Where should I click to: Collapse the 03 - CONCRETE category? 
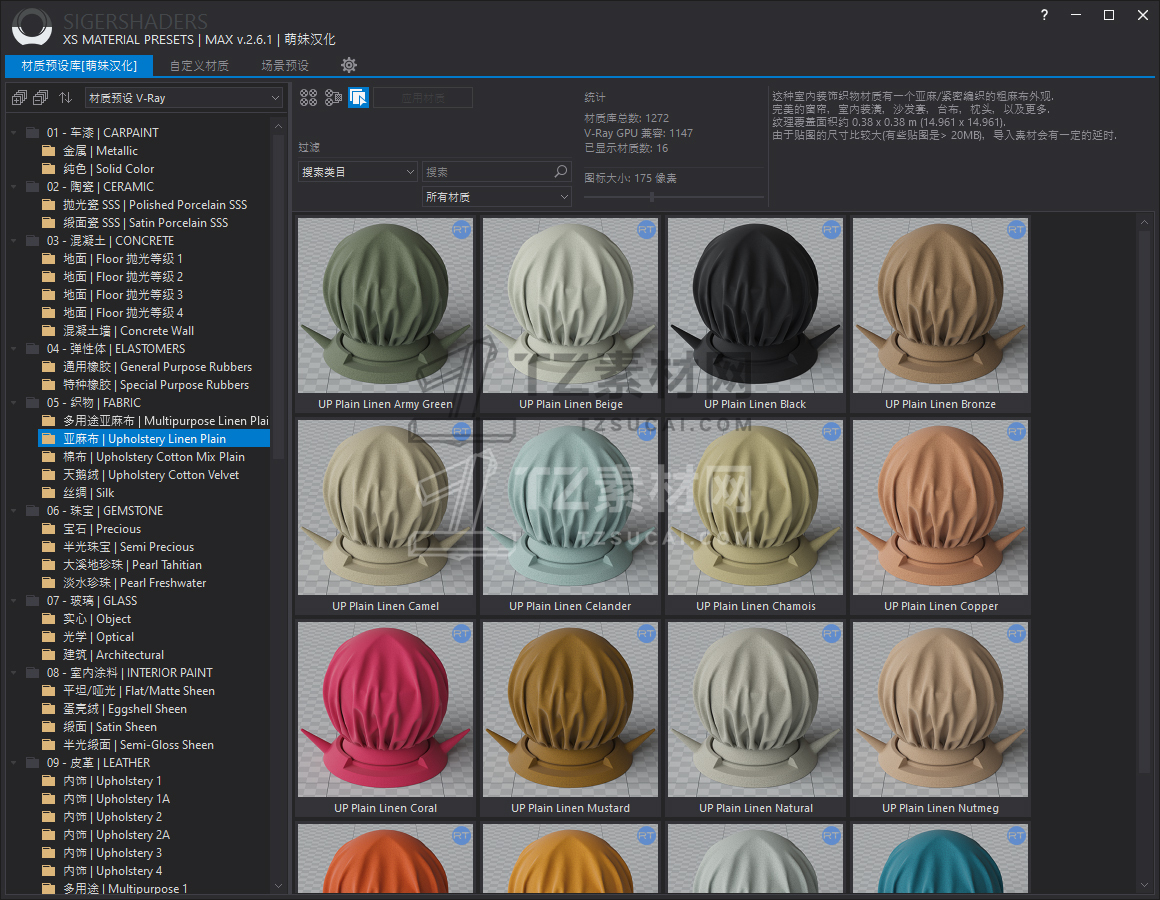pyautogui.click(x=14, y=241)
